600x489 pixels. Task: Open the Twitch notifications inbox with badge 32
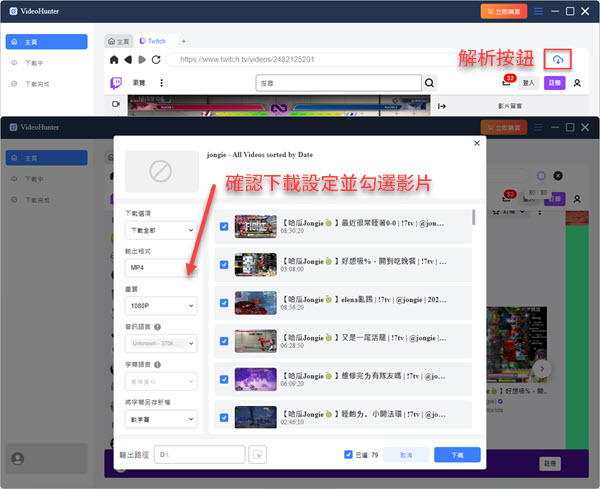click(508, 82)
